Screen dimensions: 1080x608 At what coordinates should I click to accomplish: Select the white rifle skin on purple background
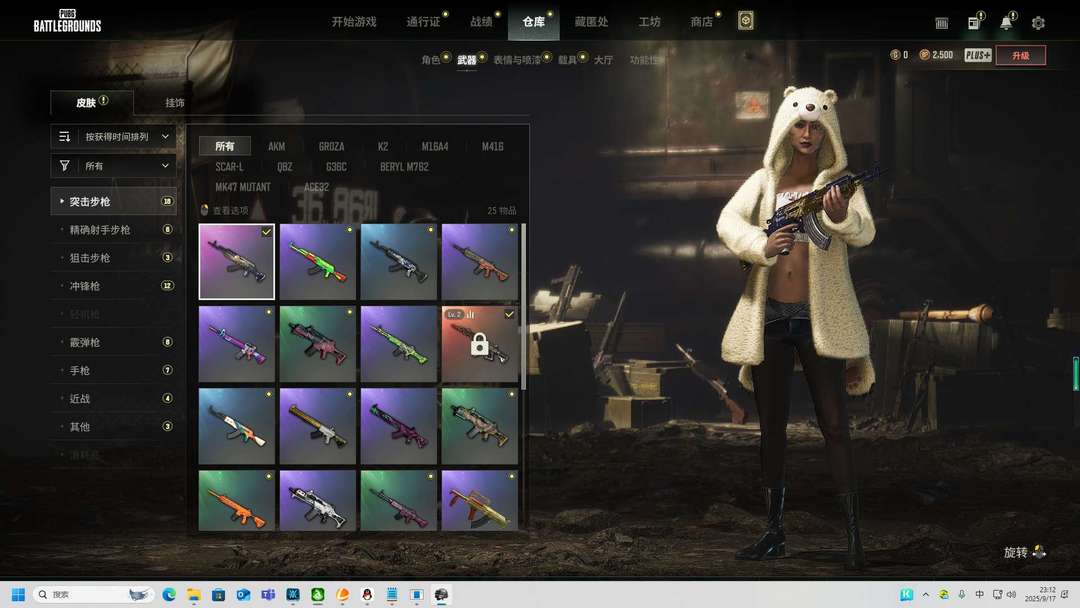318,501
